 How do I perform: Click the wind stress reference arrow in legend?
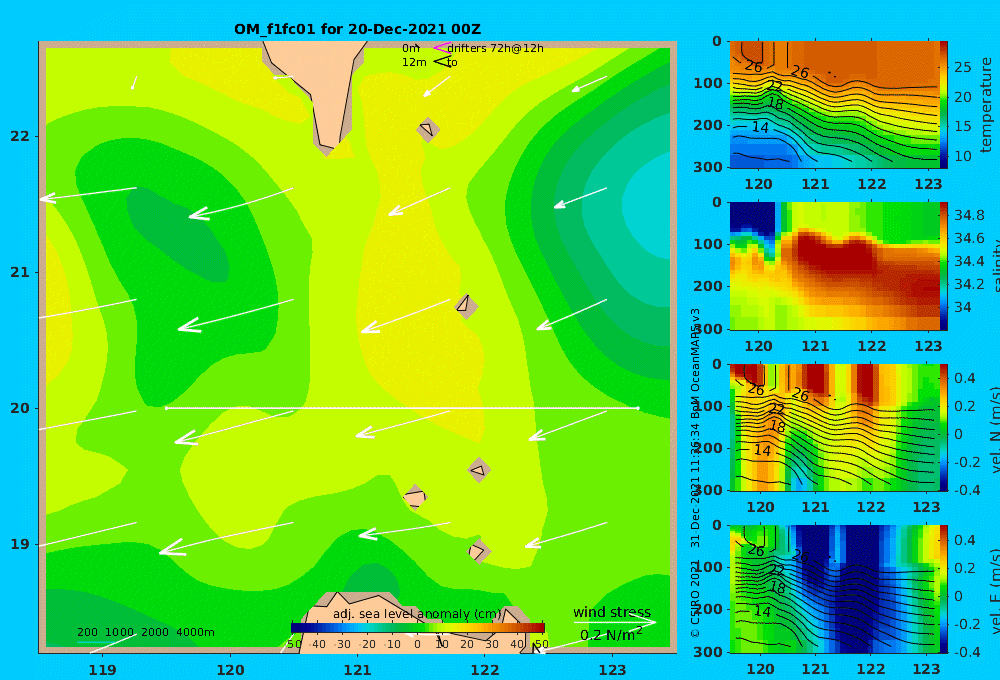614,623
